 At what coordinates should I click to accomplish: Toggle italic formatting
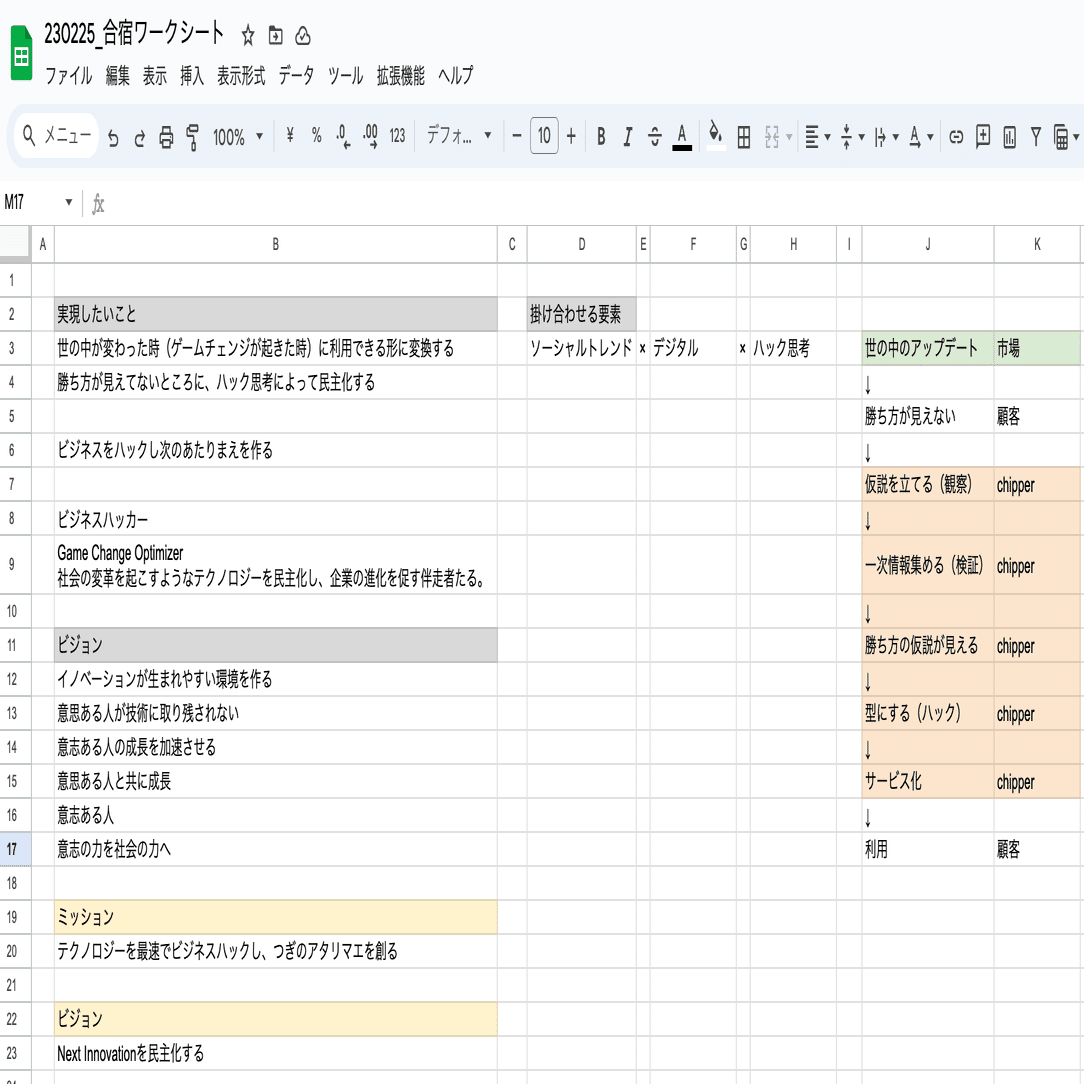click(628, 136)
